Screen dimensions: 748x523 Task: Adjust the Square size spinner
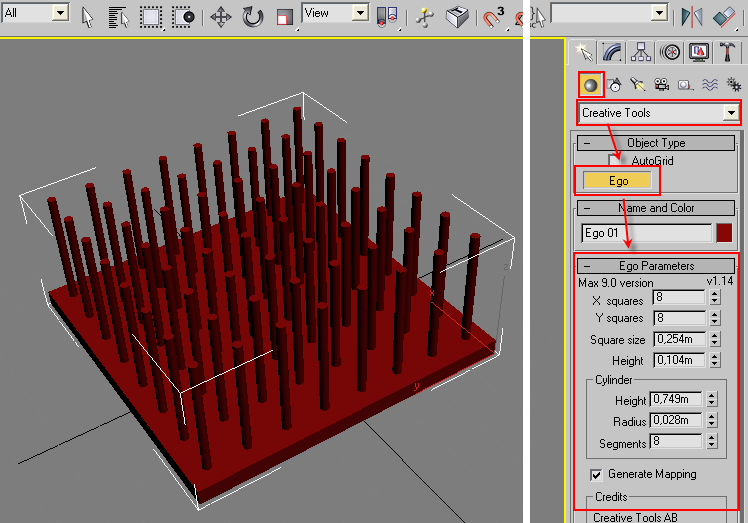pos(715,339)
